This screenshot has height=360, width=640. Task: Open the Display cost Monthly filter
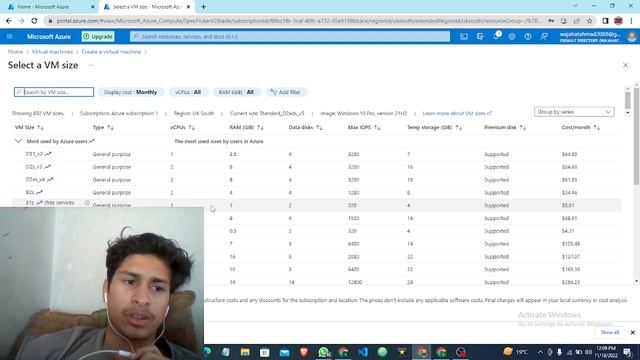click(x=131, y=92)
